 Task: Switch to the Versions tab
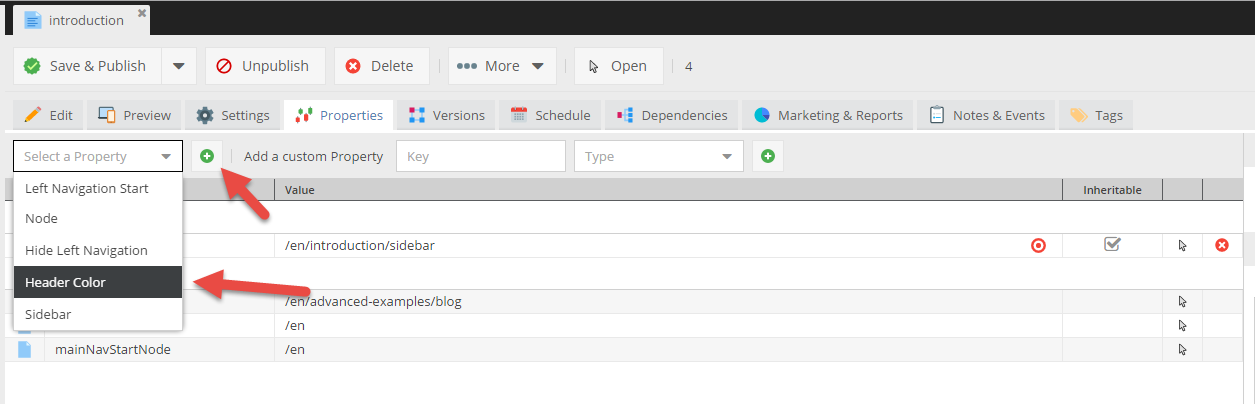click(x=446, y=115)
